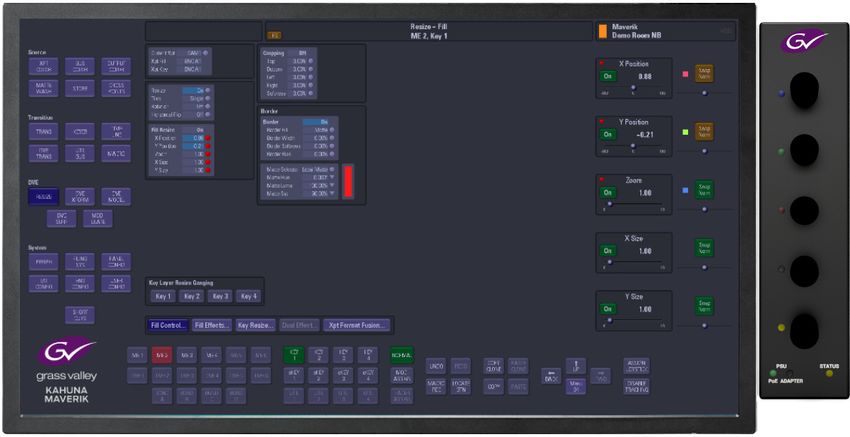This screenshot has width=850, height=437.
Task: Toggle the Zoom On button
Action: (608, 192)
